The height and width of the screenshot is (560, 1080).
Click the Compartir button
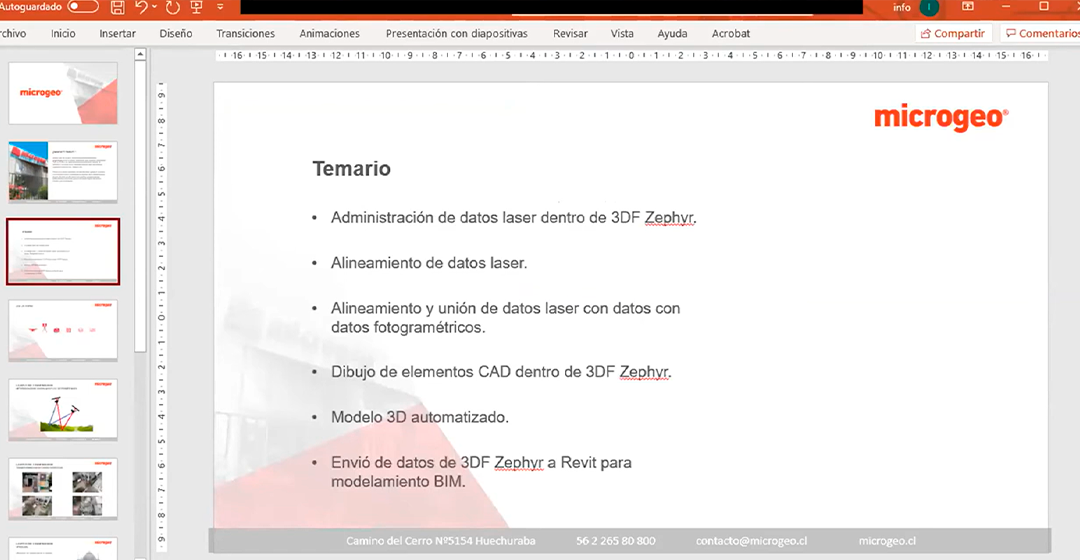(953, 33)
